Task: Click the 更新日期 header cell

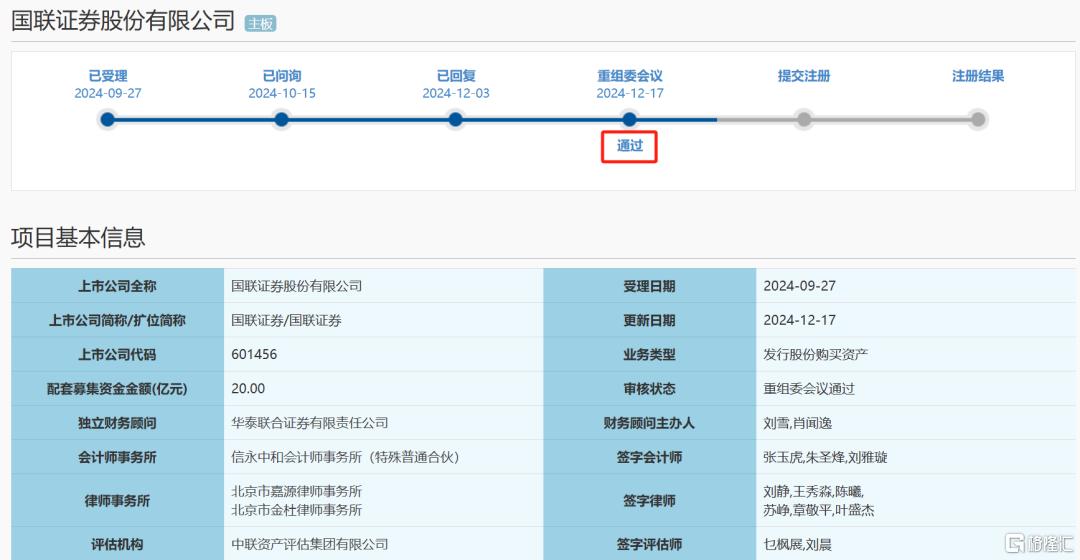Action: pos(649,320)
